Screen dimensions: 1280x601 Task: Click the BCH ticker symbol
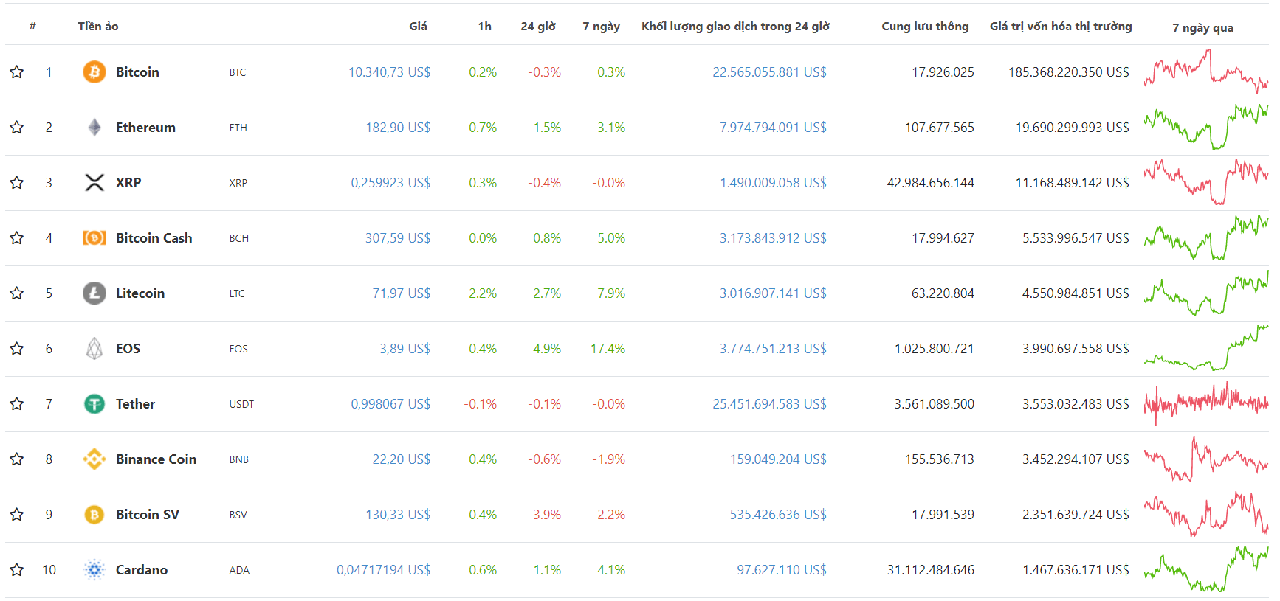238,238
